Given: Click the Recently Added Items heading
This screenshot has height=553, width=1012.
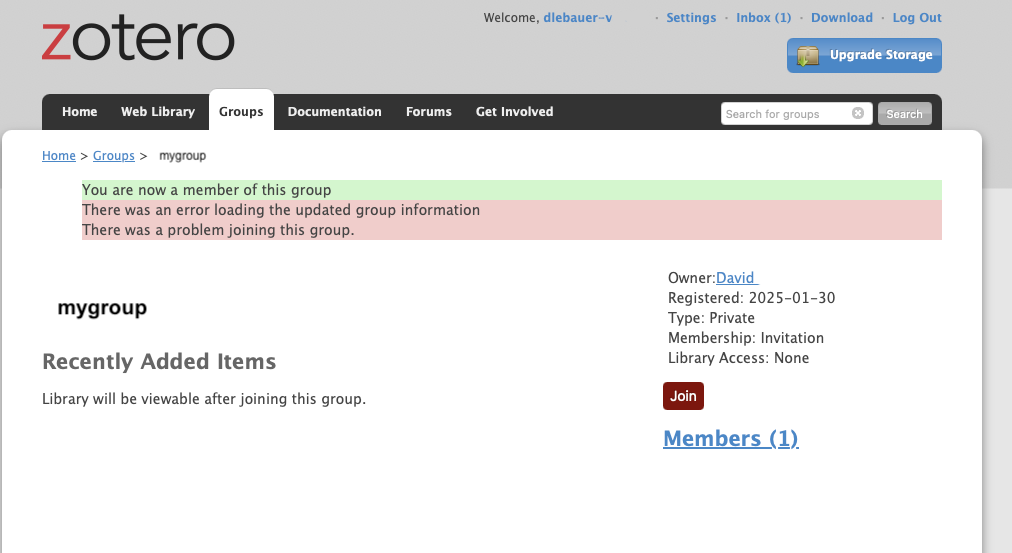Looking at the screenshot, I should click(x=159, y=361).
